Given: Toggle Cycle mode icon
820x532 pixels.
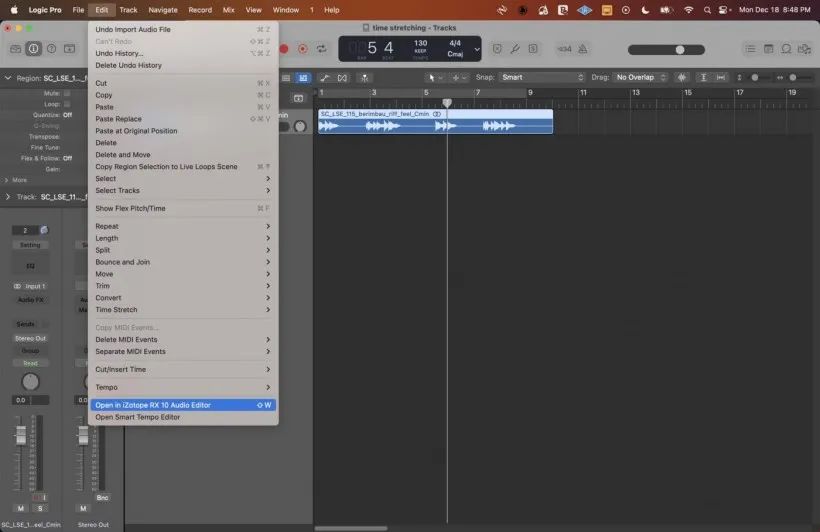Looking at the screenshot, I should 321,49.
